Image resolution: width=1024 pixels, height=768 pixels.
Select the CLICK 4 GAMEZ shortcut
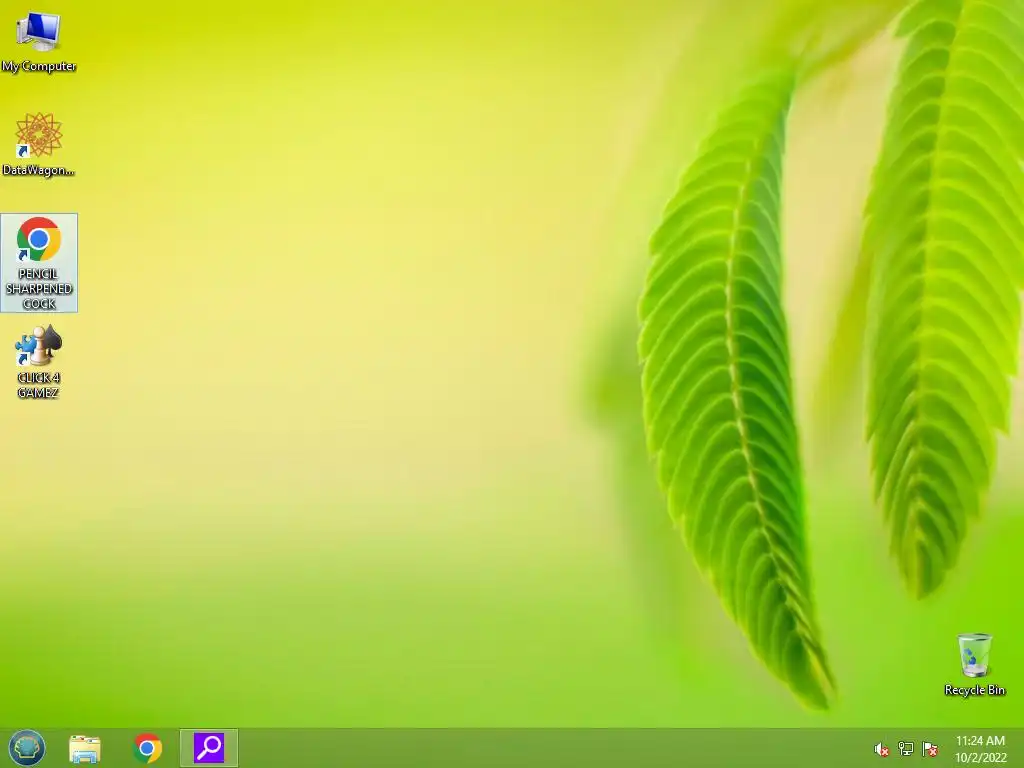[39, 362]
